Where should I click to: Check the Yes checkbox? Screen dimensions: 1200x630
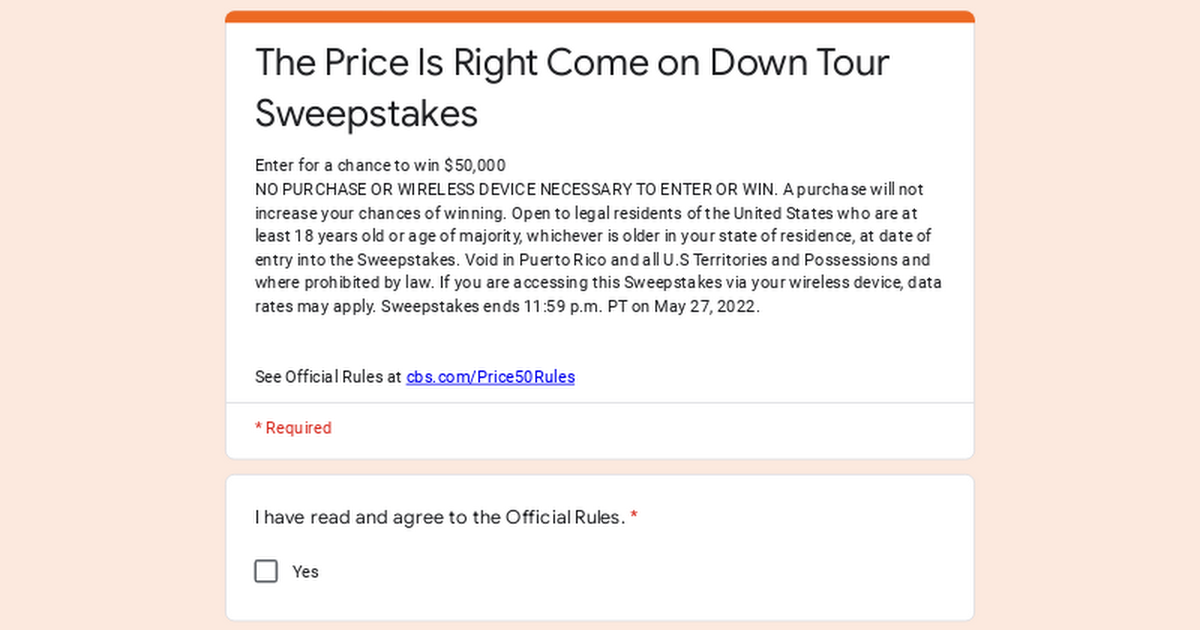(266, 571)
